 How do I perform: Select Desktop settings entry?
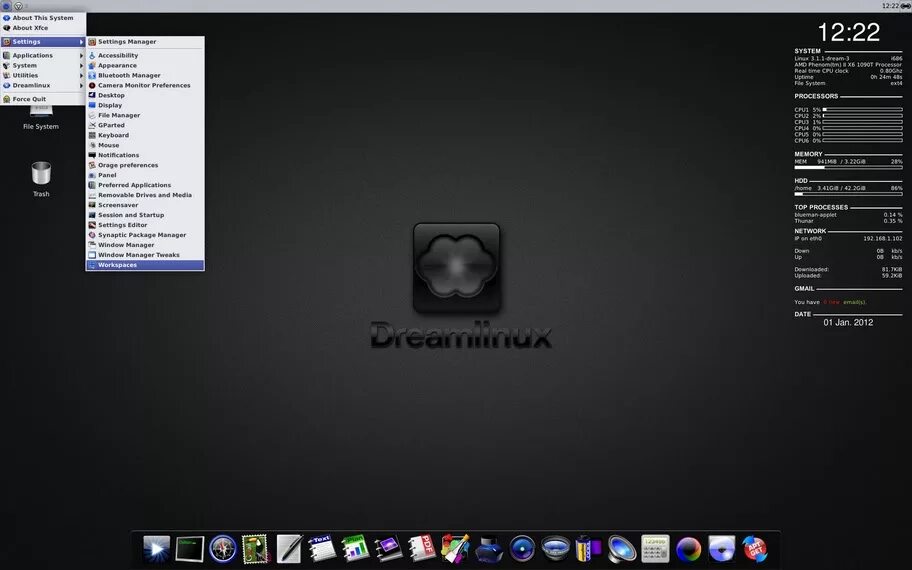coord(145,95)
